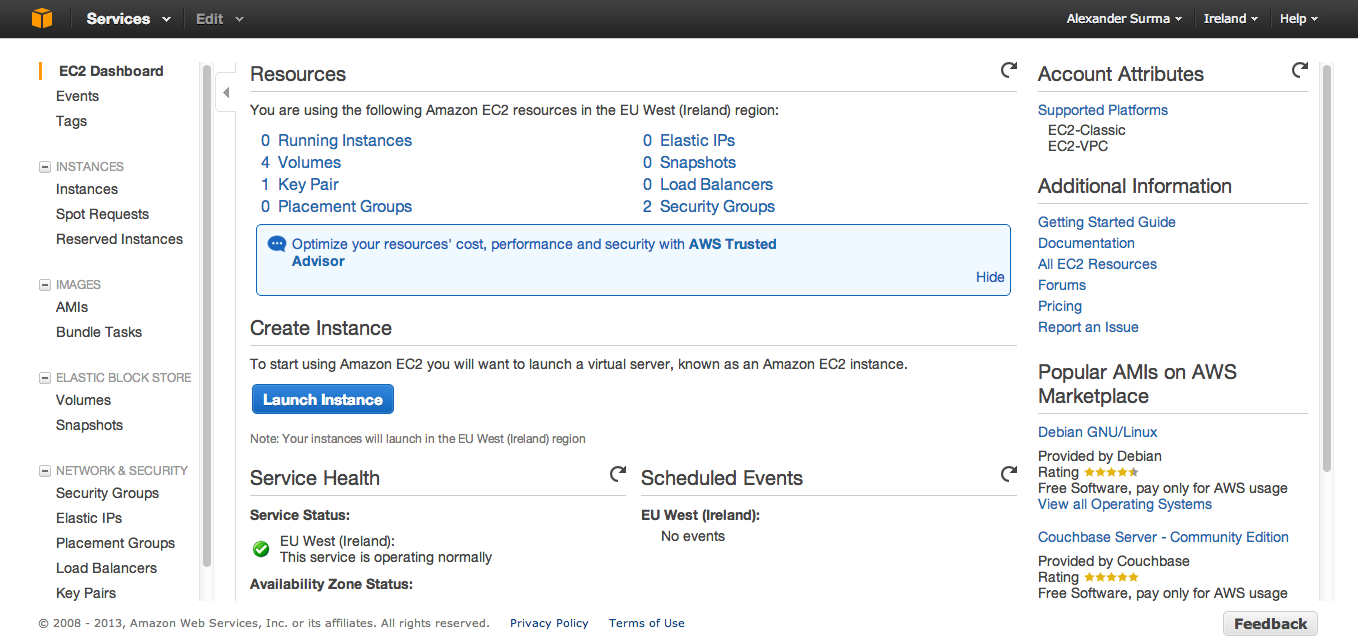This screenshot has height=644, width=1358.
Task: Open Snapshots in the sidebar
Action: pyautogui.click(x=89, y=425)
